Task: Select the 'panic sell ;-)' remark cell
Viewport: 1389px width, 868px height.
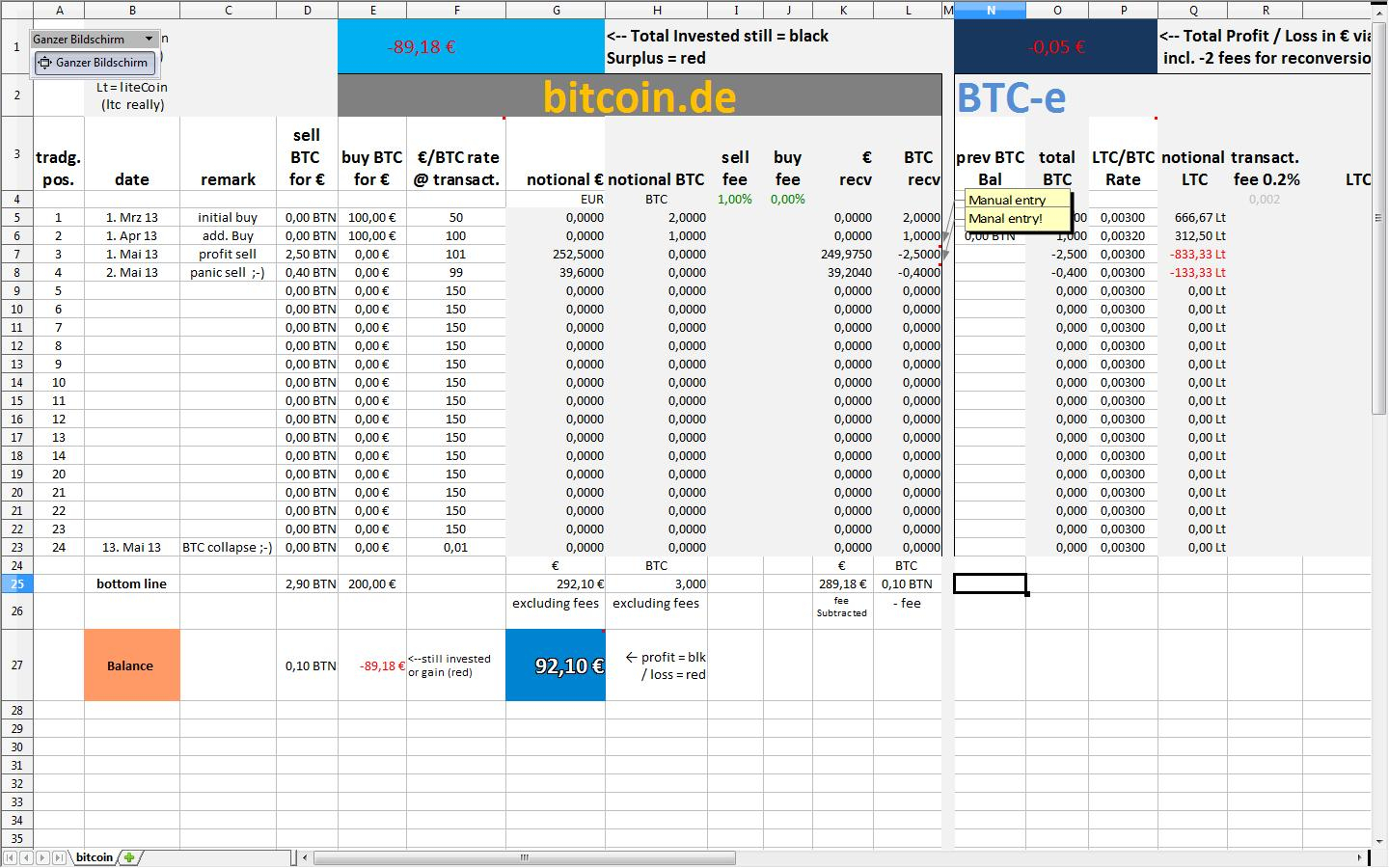Action: (228, 273)
